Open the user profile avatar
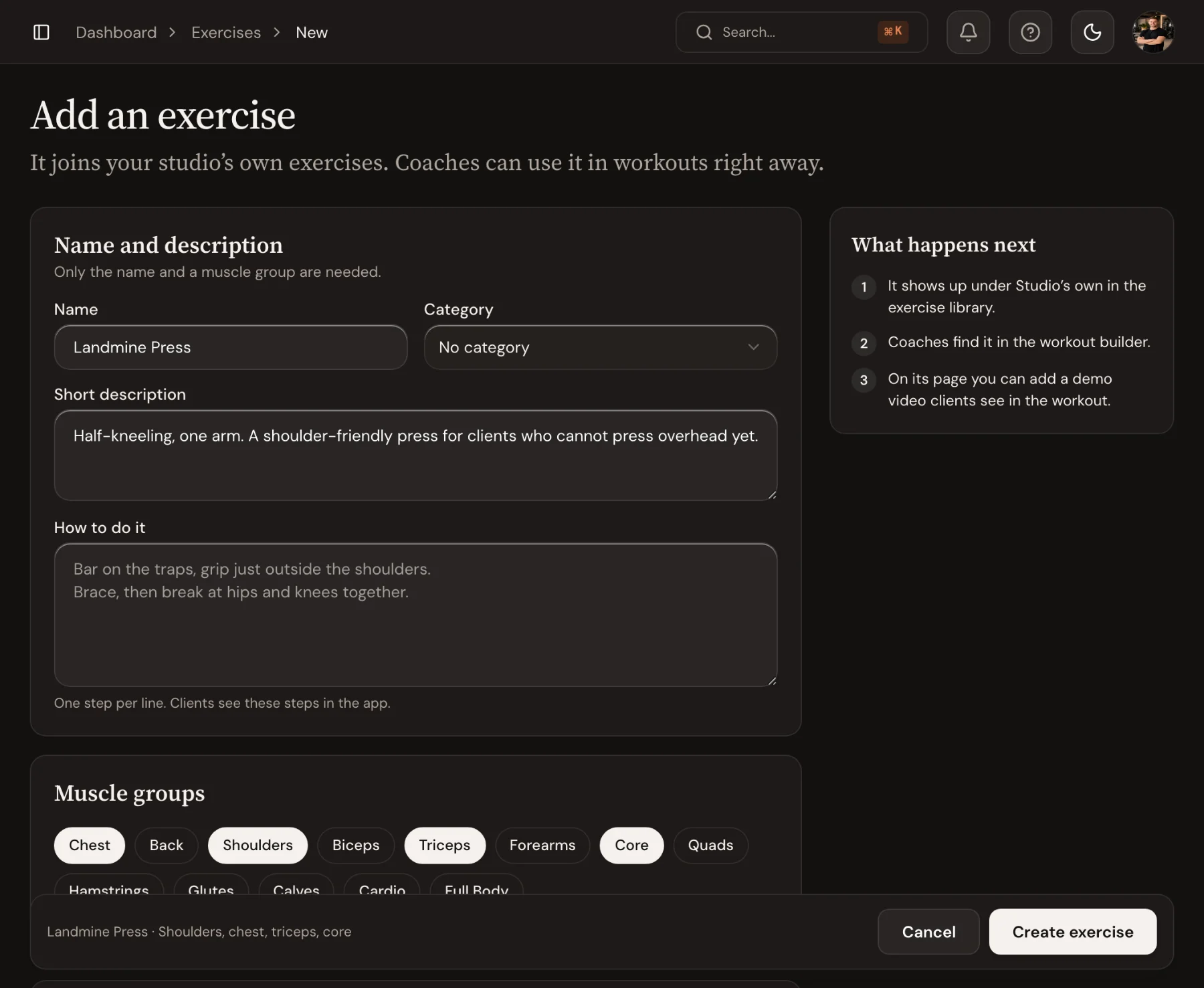1204x988 pixels. point(1153,32)
